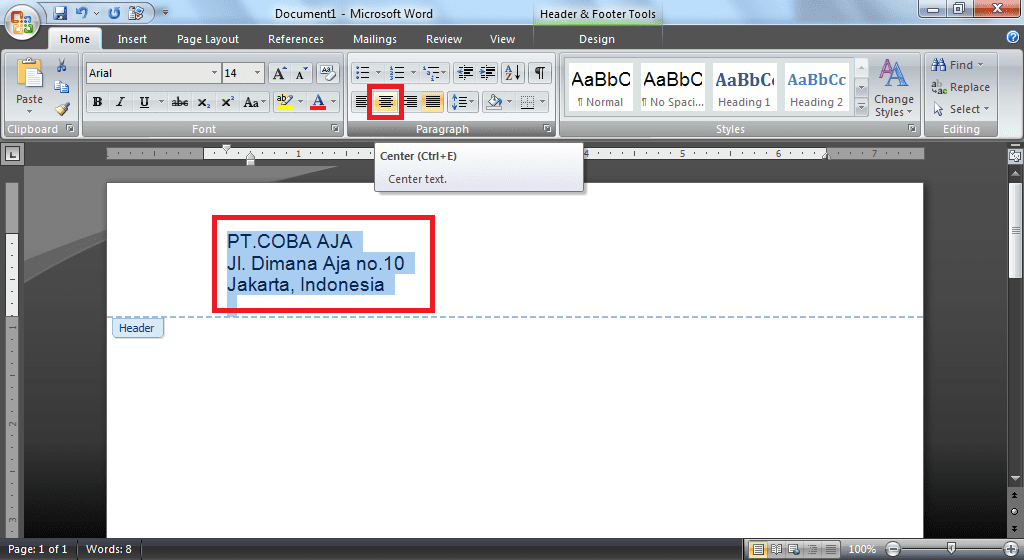The height and width of the screenshot is (560, 1024).
Task: Open the numbering list dropdown
Action: click(413, 73)
